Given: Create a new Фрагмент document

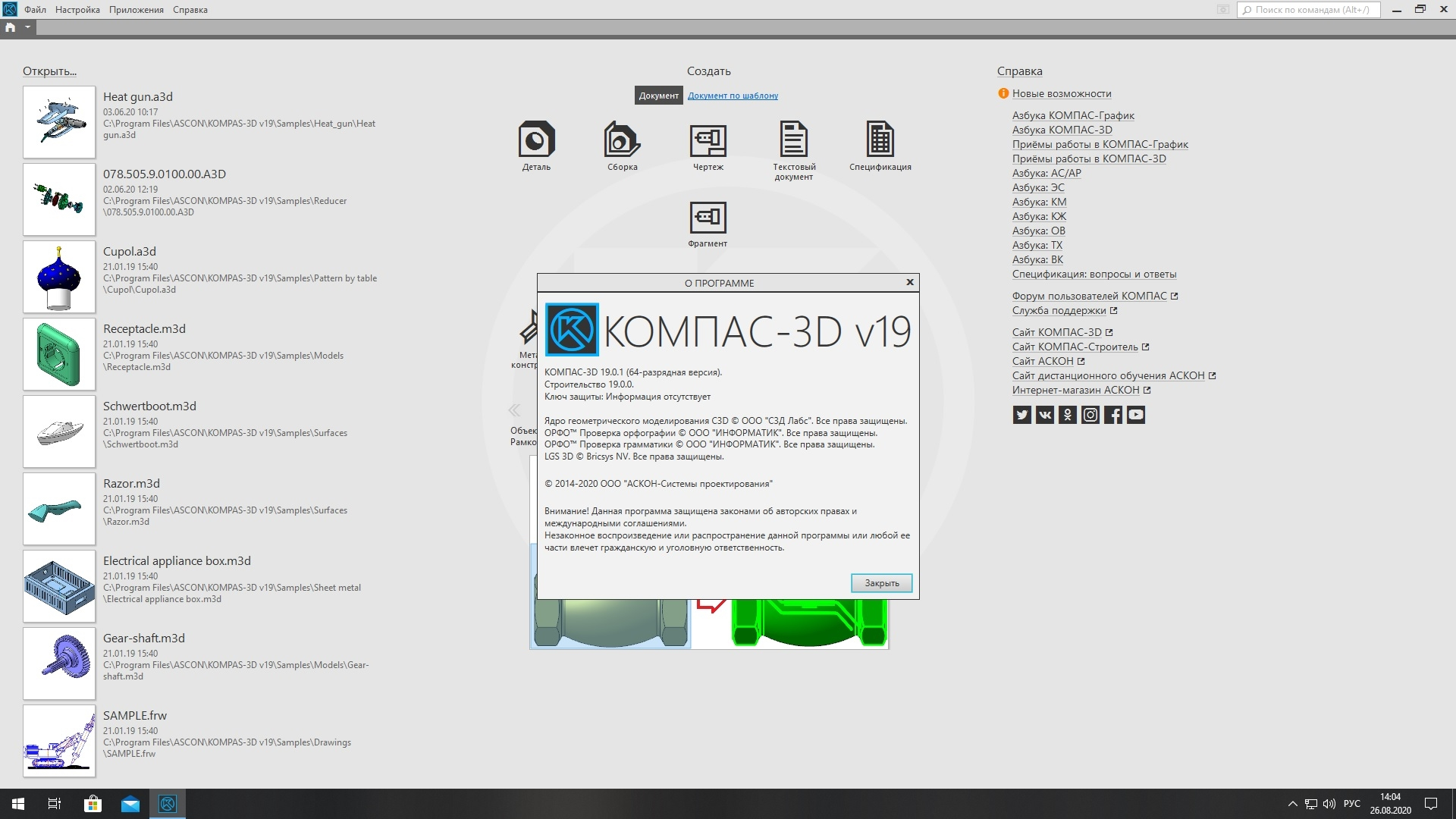Looking at the screenshot, I should click(x=708, y=224).
